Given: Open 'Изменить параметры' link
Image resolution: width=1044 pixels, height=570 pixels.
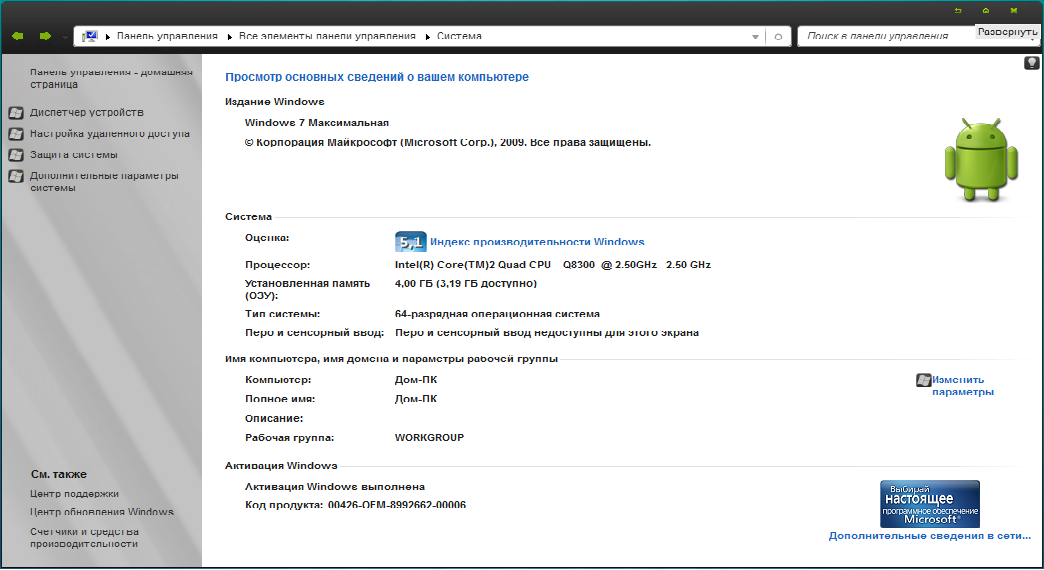Looking at the screenshot, I should click(x=963, y=386).
